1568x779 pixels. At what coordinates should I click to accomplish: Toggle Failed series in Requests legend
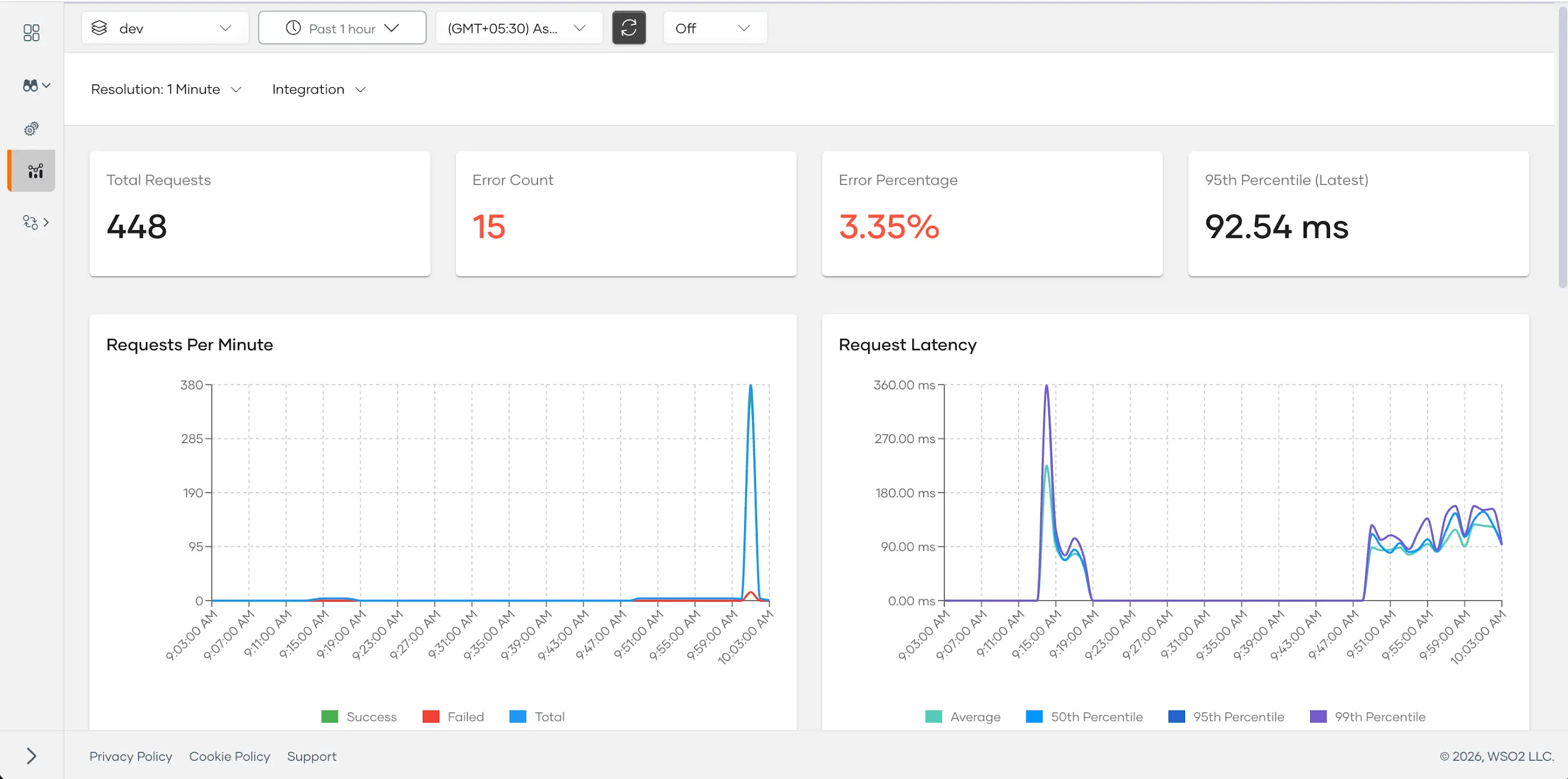coord(454,716)
